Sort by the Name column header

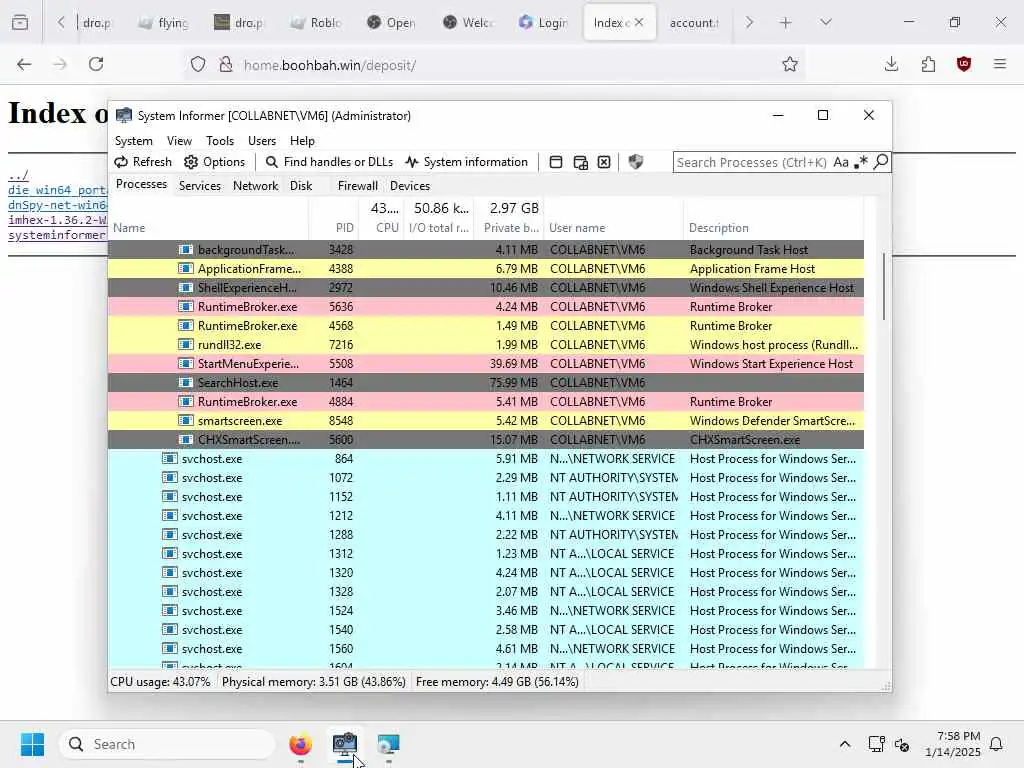click(208, 228)
